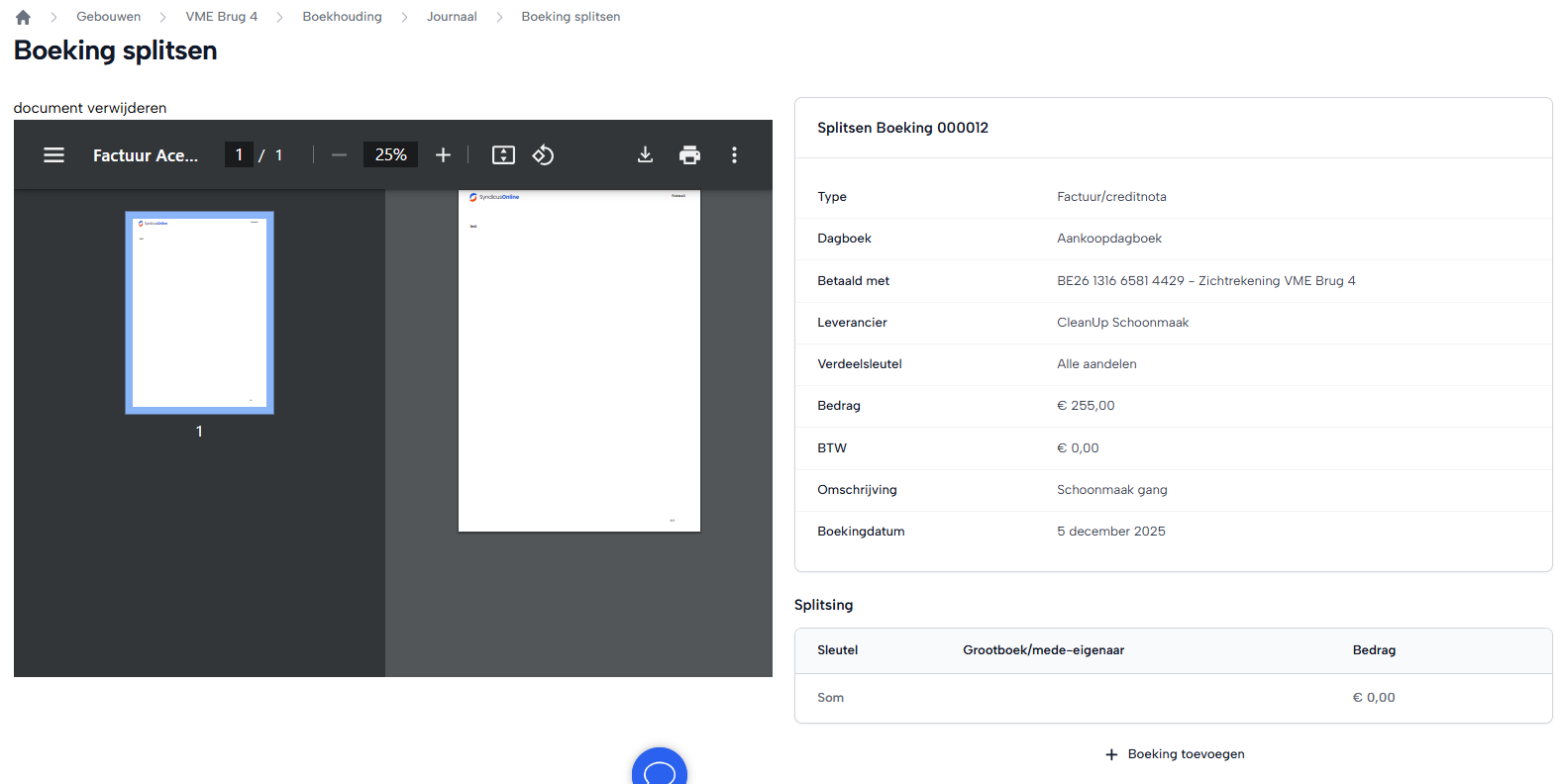Screen dimensions: 1563x784
Task: Click Boeking toevoegen button
Action: point(1175,754)
